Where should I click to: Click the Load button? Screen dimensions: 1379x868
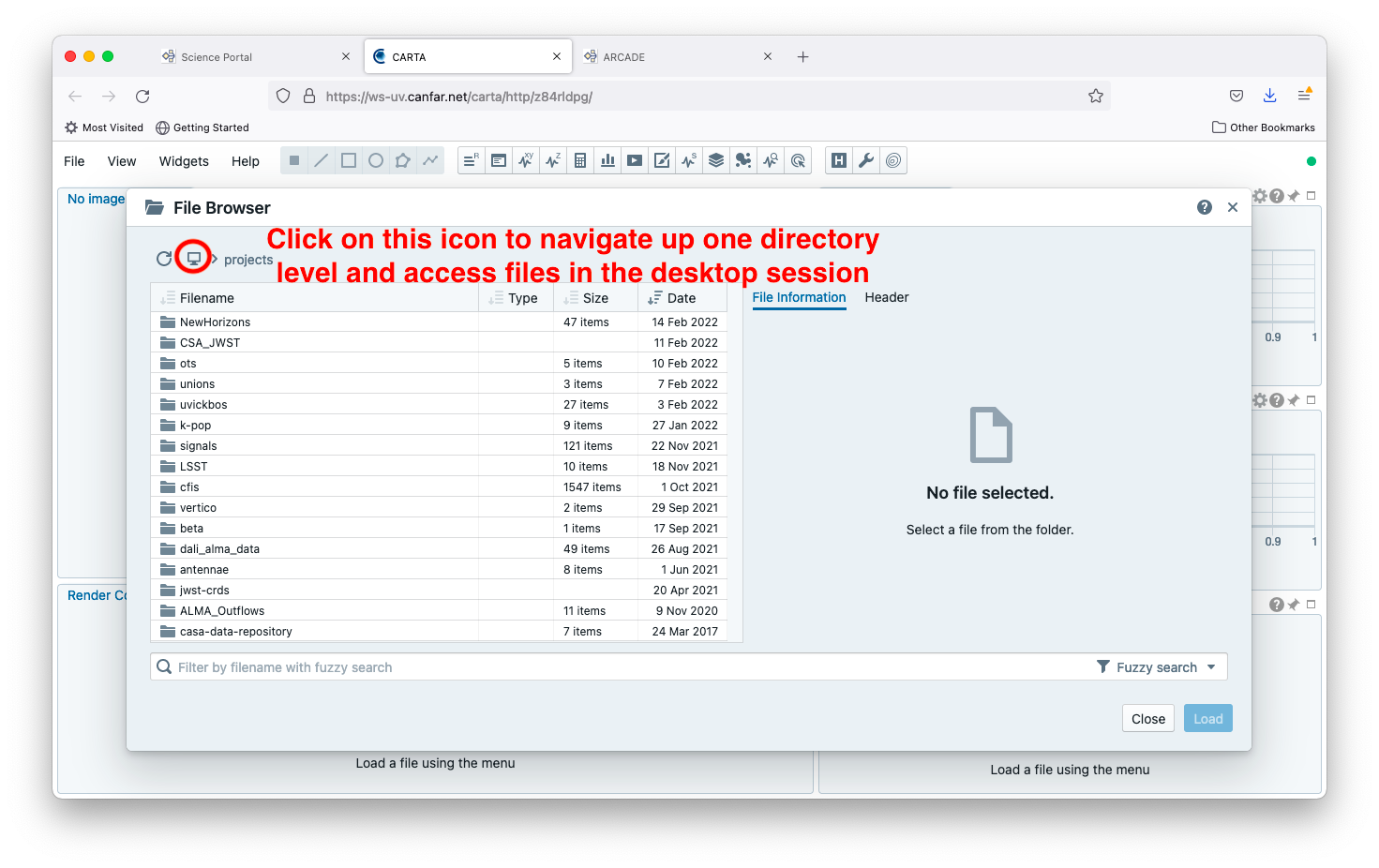[1208, 719]
